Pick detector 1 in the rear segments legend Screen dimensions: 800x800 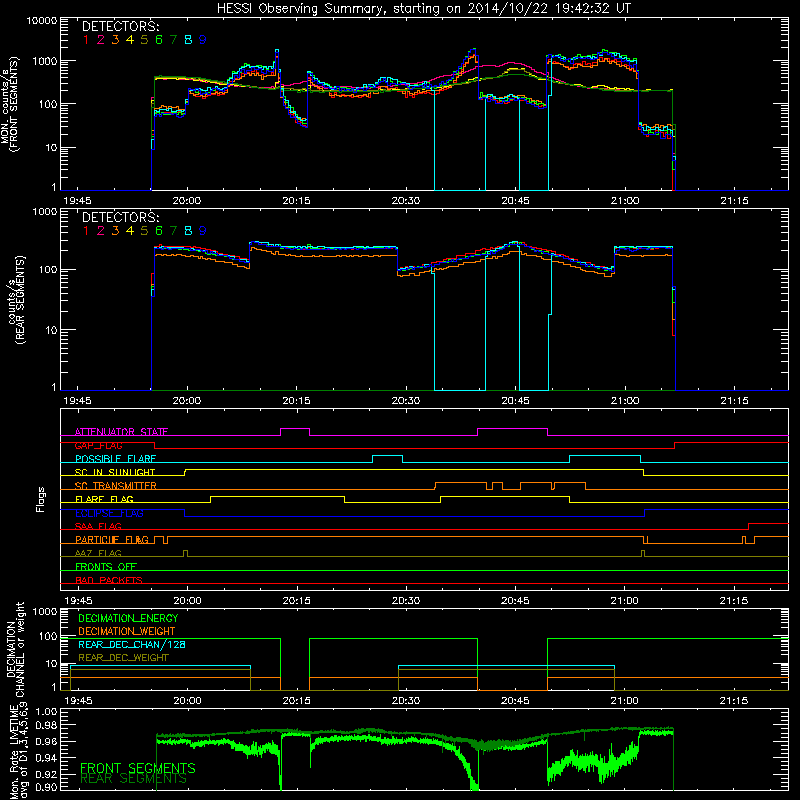(x=86, y=231)
